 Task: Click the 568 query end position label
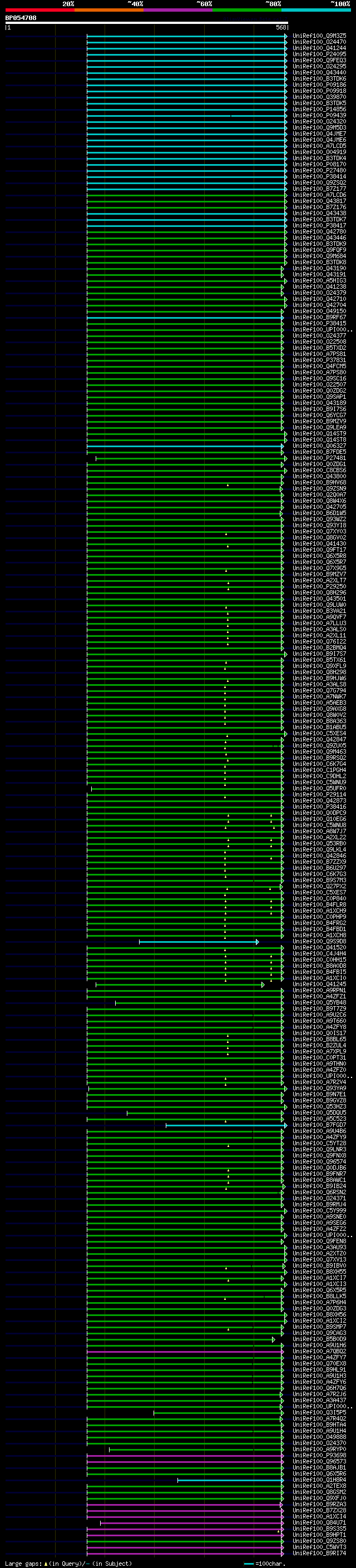(x=280, y=27)
